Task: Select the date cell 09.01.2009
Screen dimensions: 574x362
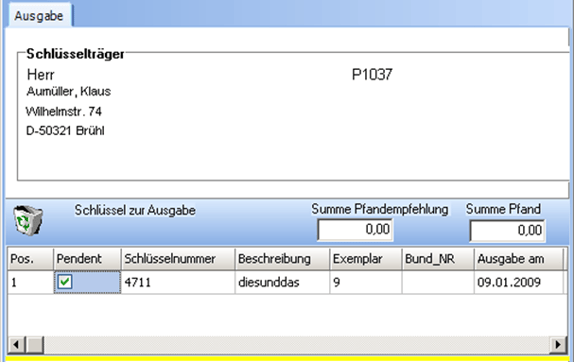Action: point(519,282)
